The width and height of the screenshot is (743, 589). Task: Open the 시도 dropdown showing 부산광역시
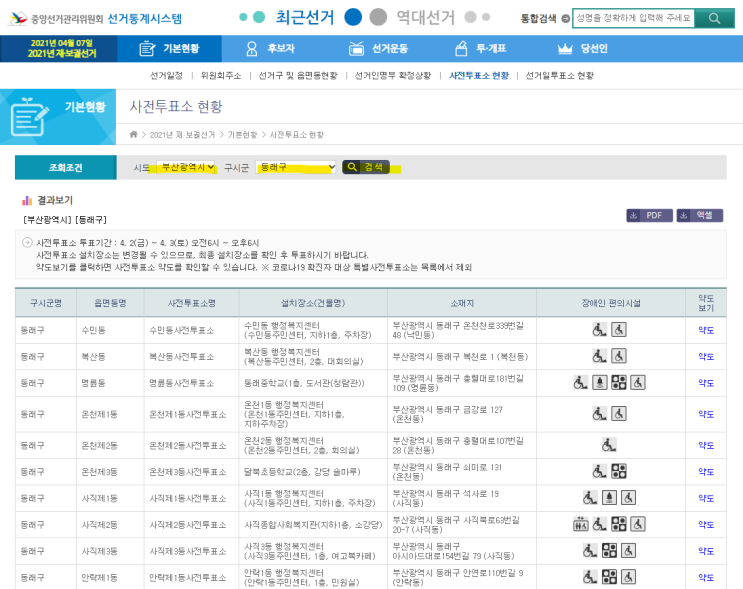pos(186,167)
